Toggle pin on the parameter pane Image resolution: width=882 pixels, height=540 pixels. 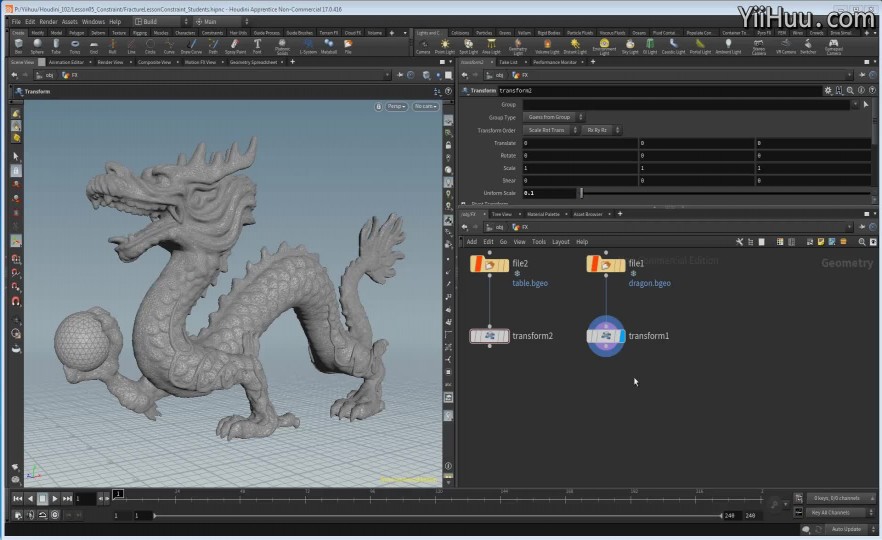coord(862,75)
